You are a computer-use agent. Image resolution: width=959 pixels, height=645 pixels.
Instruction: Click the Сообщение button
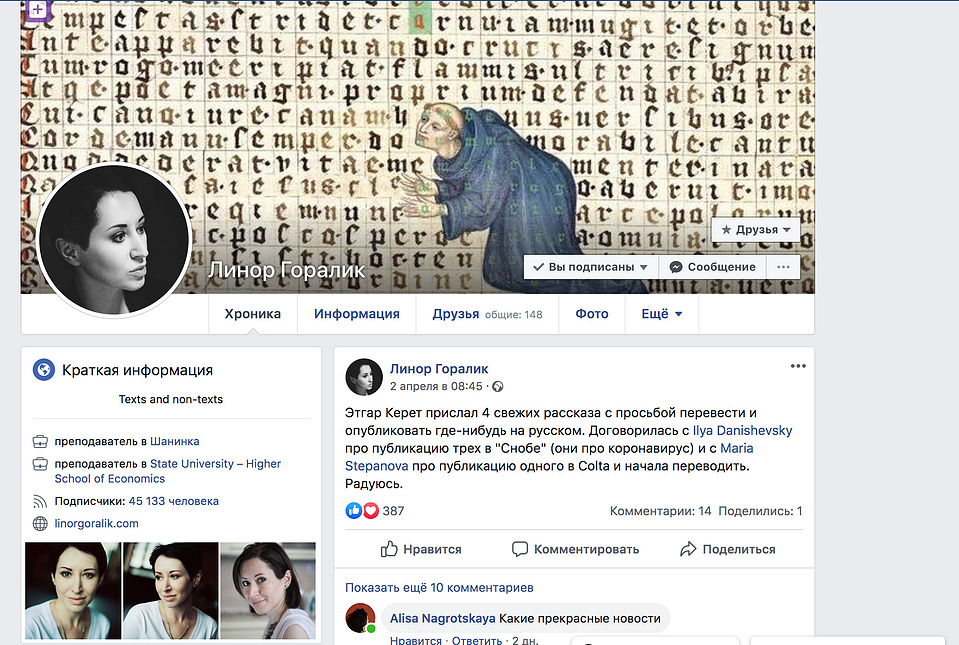tap(713, 267)
